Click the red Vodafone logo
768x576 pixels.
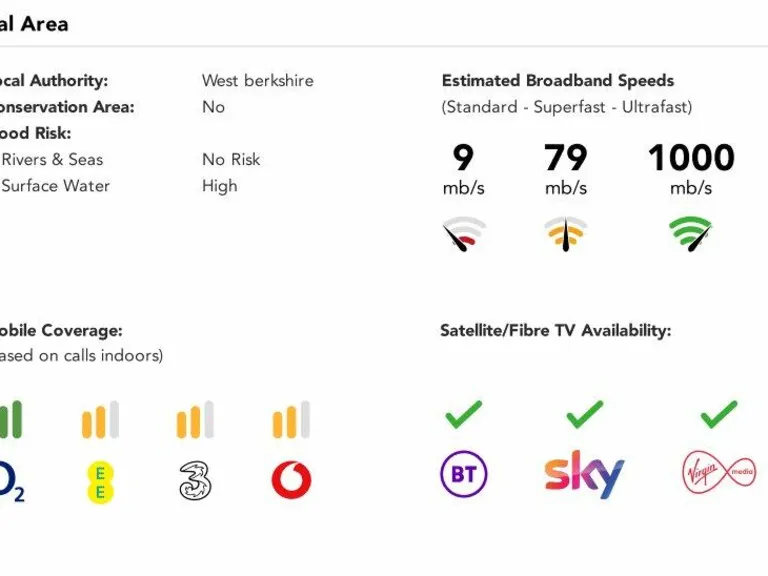[291, 481]
